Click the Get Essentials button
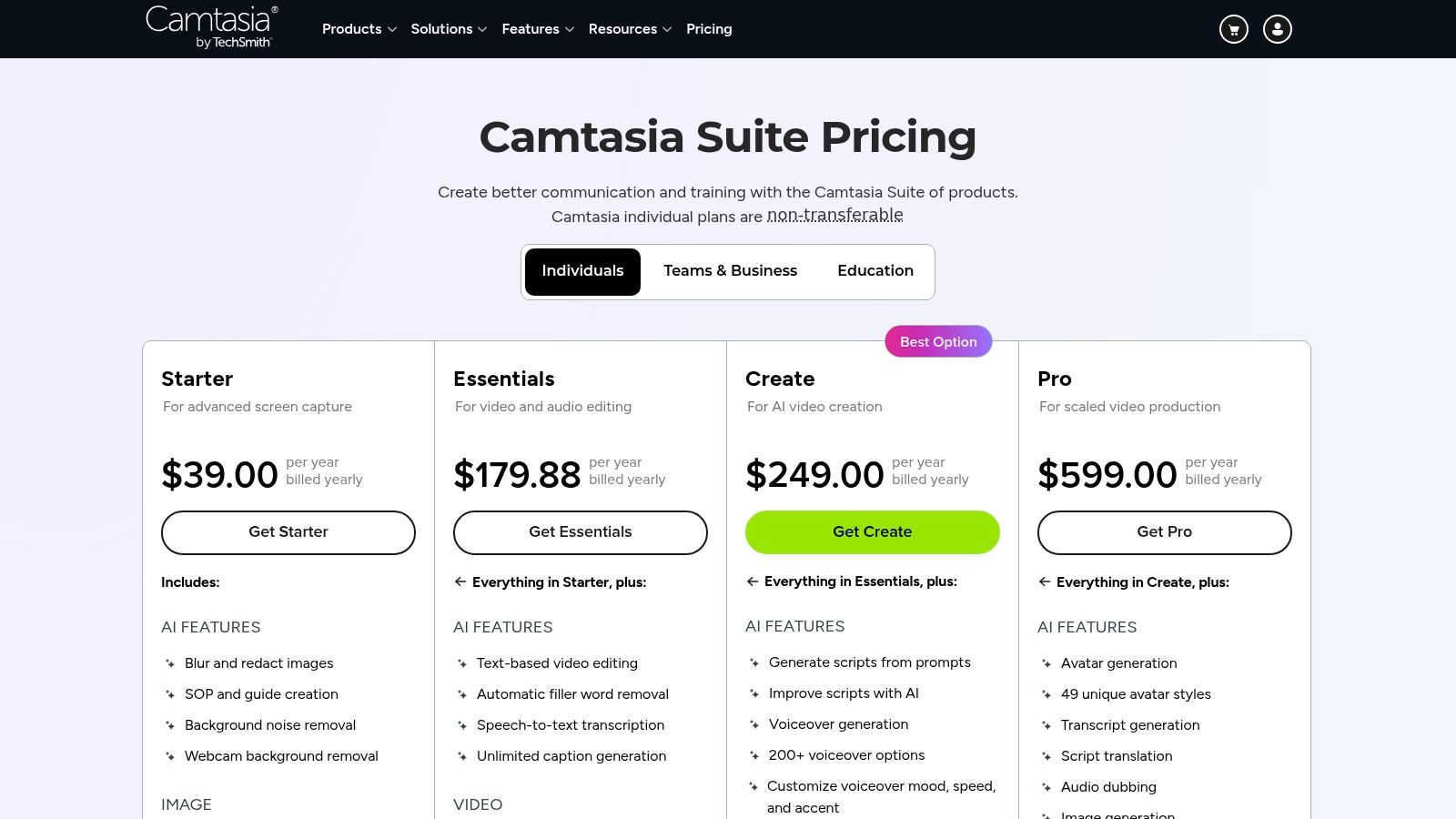Screen dimensions: 1456x819 (x=581, y=532)
